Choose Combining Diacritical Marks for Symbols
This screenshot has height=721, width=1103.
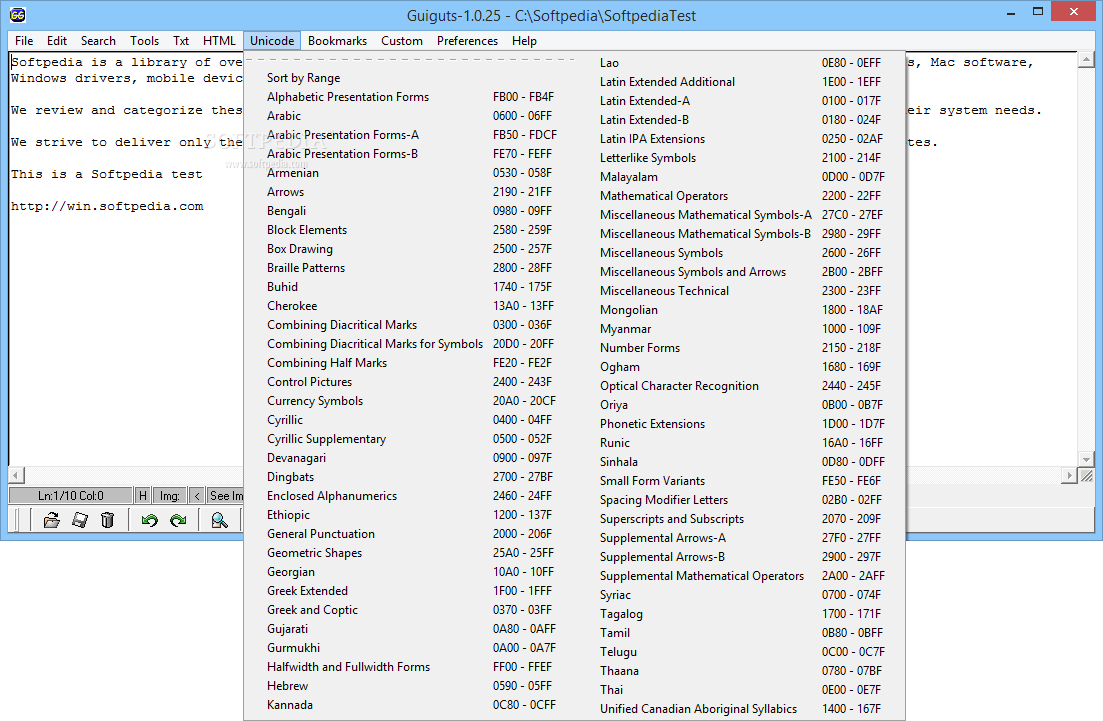413,344
